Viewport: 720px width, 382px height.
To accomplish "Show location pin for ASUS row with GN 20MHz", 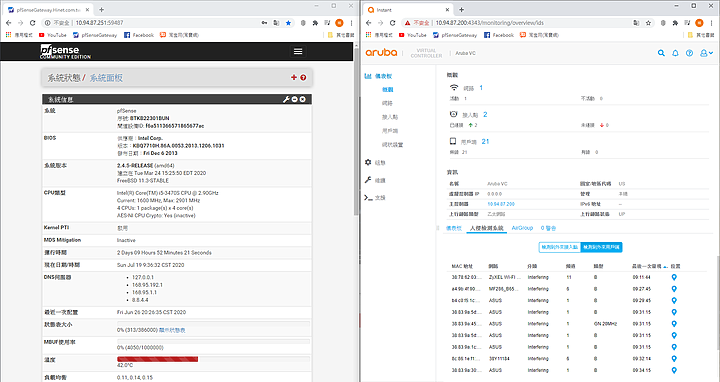I will (674, 324).
